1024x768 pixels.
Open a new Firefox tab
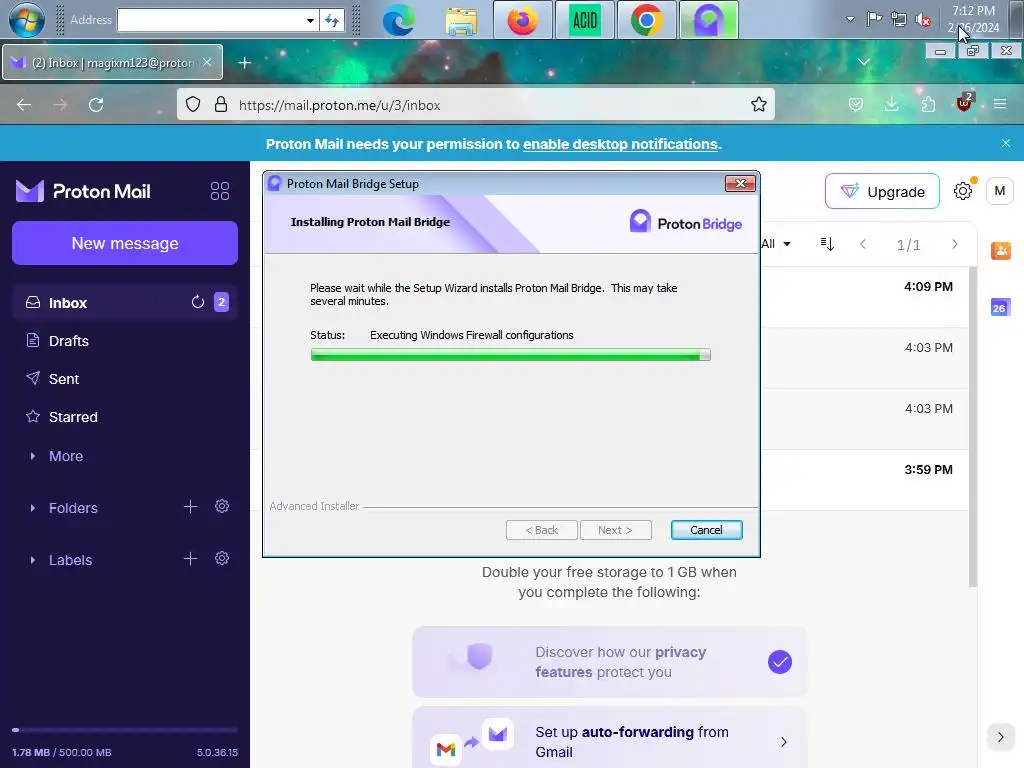click(244, 63)
